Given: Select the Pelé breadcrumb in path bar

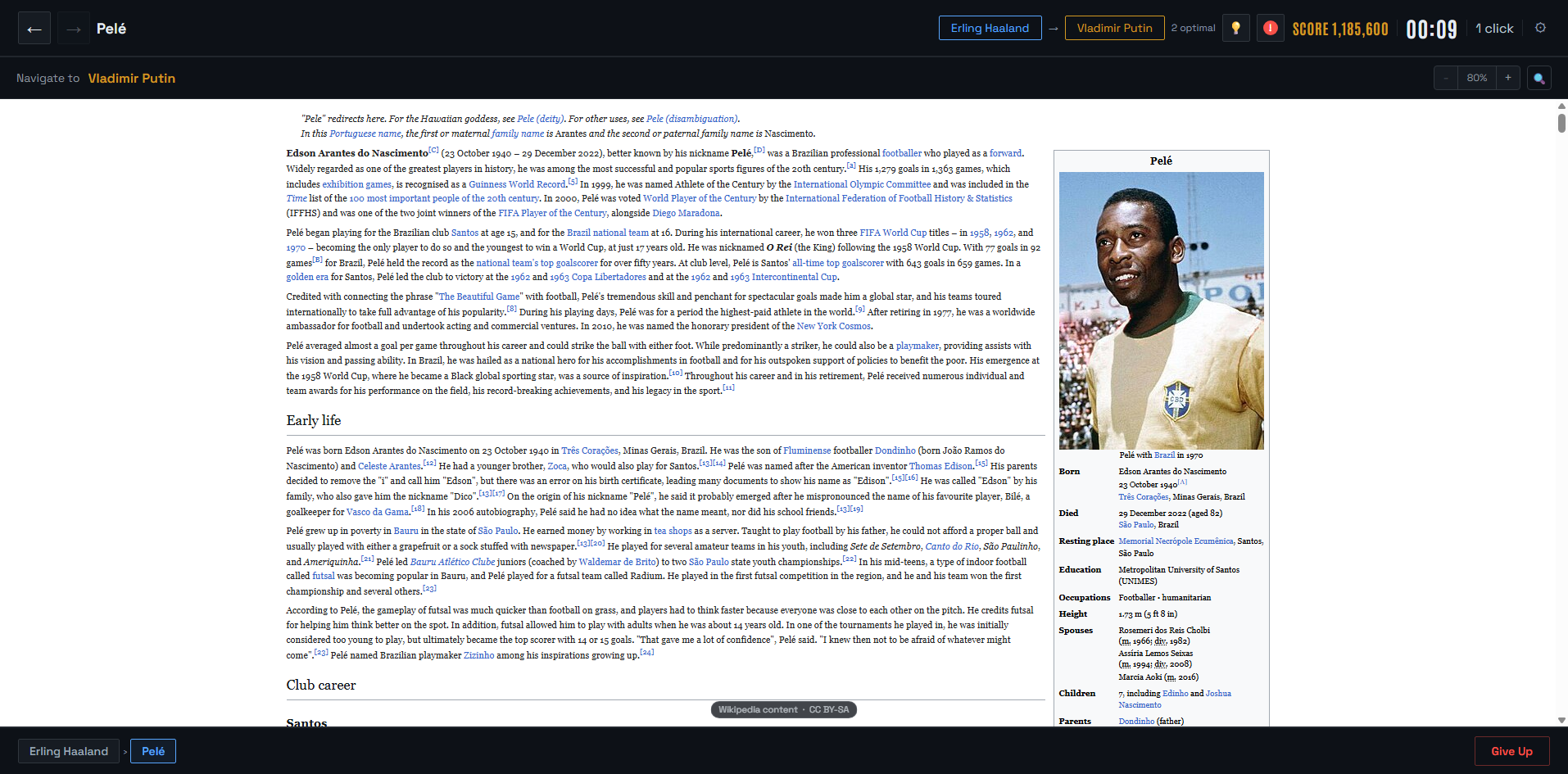Looking at the screenshot, I should click(x=153, y=751).
